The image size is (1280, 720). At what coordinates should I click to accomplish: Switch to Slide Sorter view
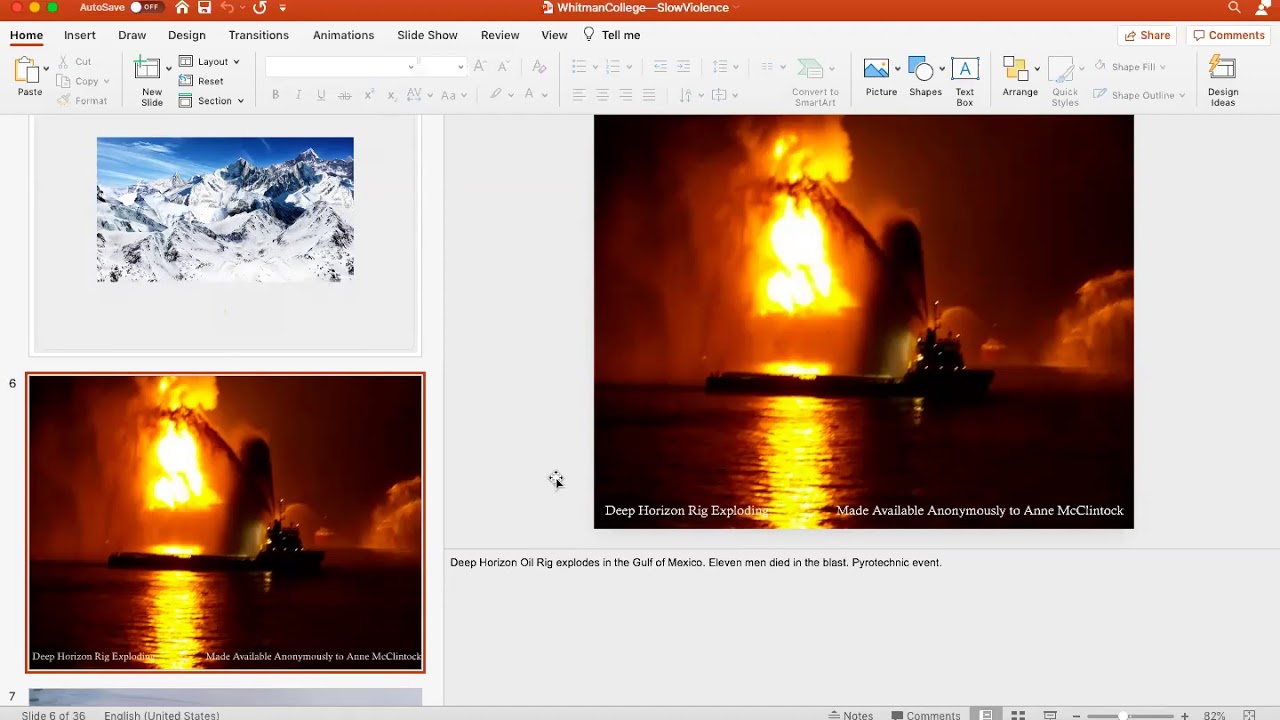[x=1018, y=715]
